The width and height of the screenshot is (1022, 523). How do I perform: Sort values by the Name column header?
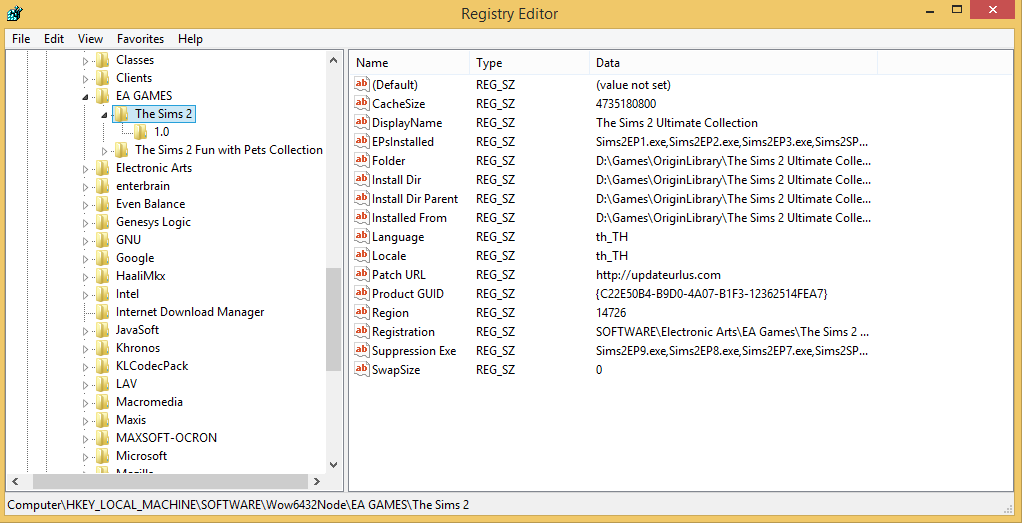pos(409,63)
